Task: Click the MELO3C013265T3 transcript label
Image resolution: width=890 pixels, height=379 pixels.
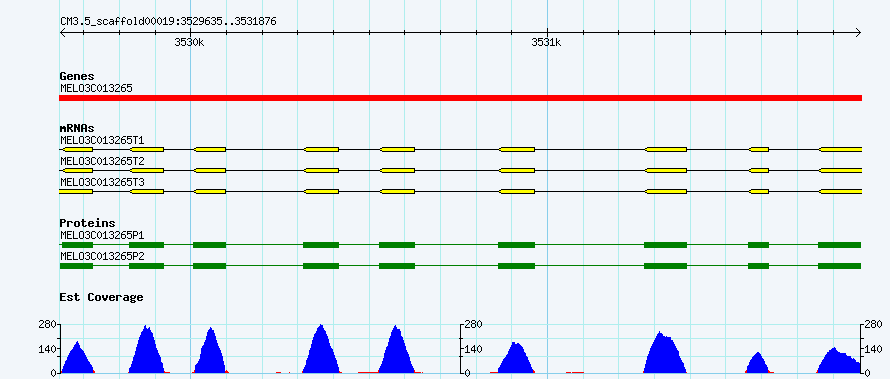Action: tap(102, 182)
